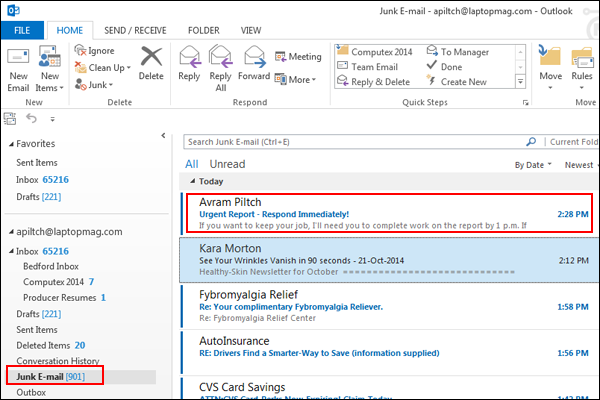
Task: Open the More respond options dropdown
Action: click(295, 80)
